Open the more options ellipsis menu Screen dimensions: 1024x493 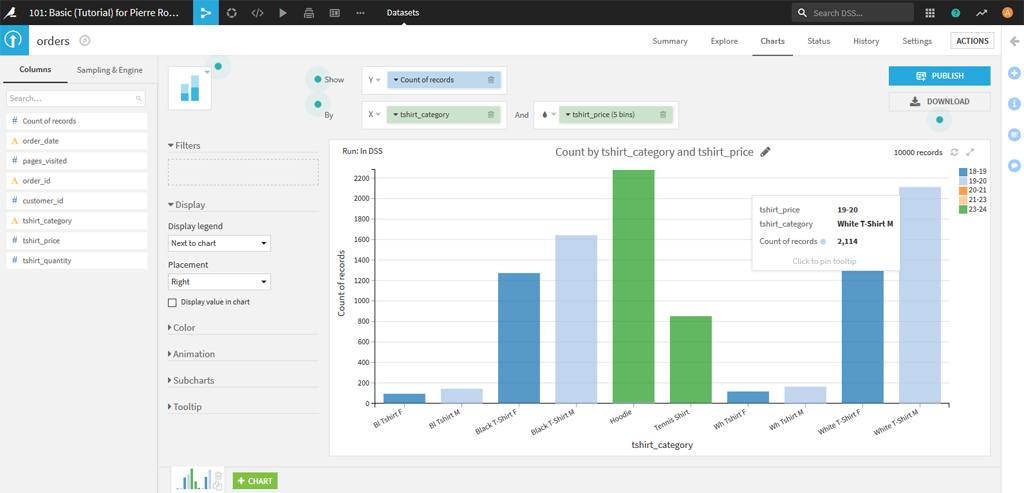pyautogui.click(x=360, y=12)
